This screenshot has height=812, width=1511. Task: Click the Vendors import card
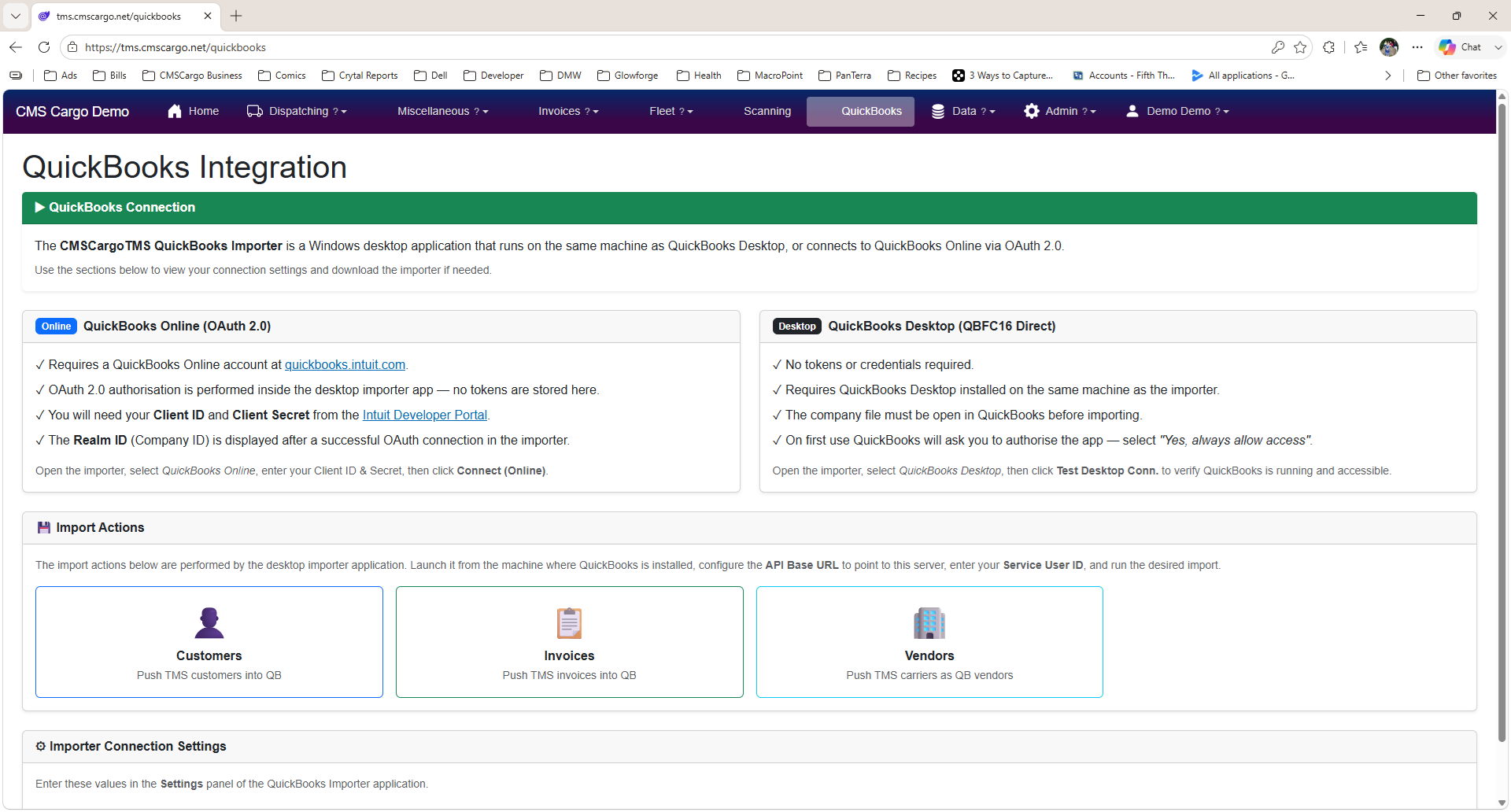pyautogui.click(x=929, y=642)
